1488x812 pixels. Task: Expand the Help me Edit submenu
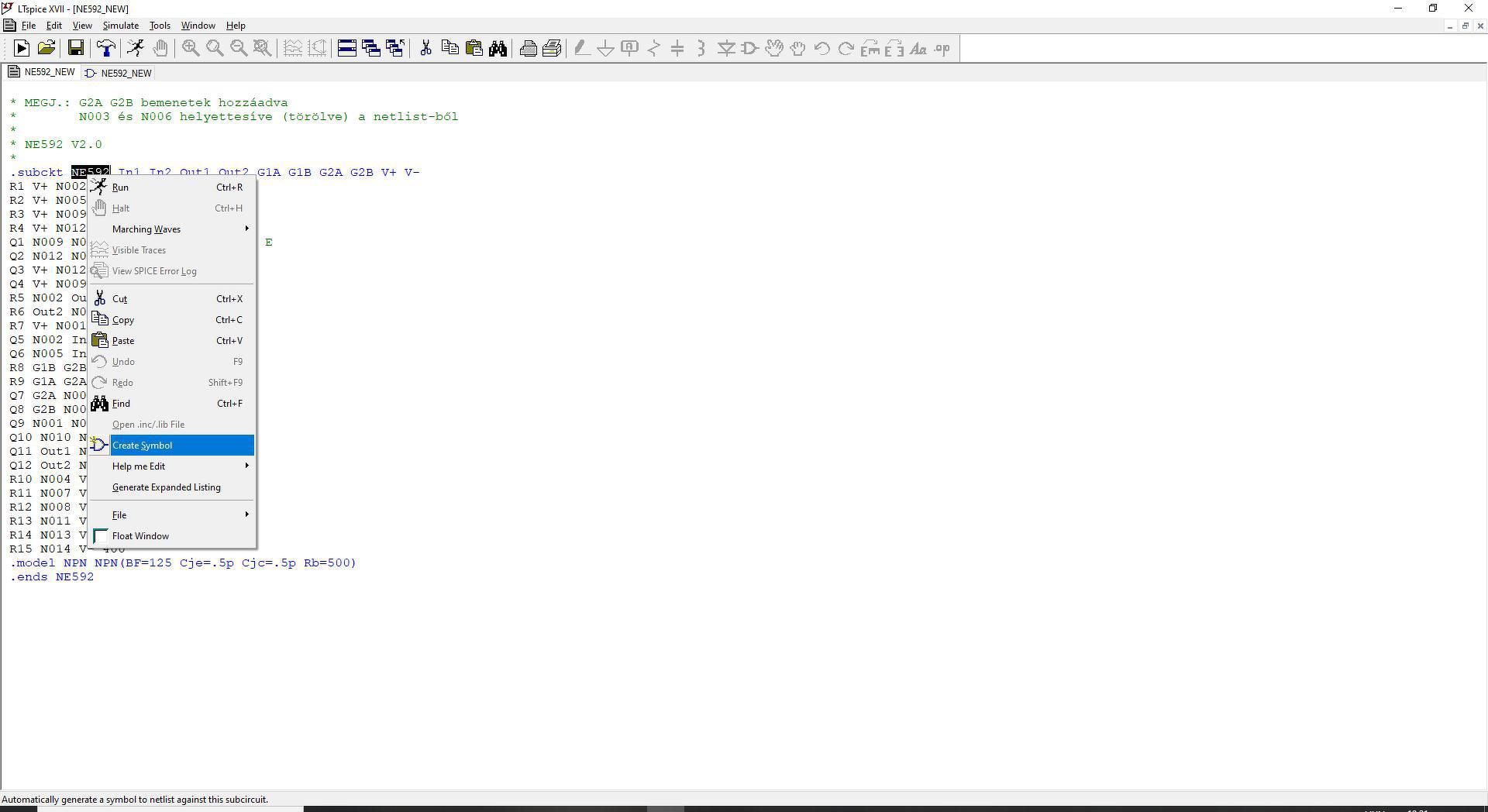(172, 466)
